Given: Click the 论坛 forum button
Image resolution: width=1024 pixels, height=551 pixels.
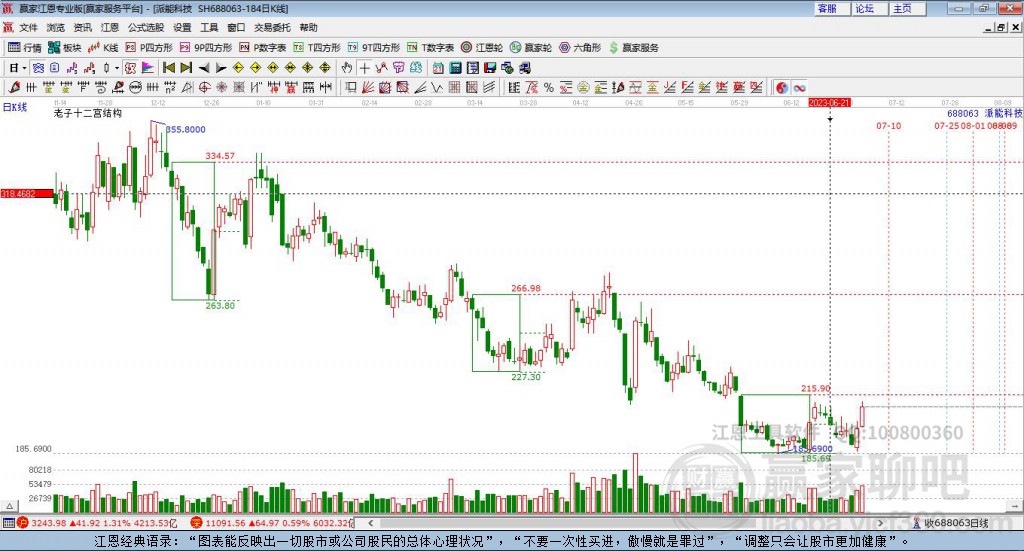Looking at the screenshot, I should pyautogui.click(x=870, y=8).
